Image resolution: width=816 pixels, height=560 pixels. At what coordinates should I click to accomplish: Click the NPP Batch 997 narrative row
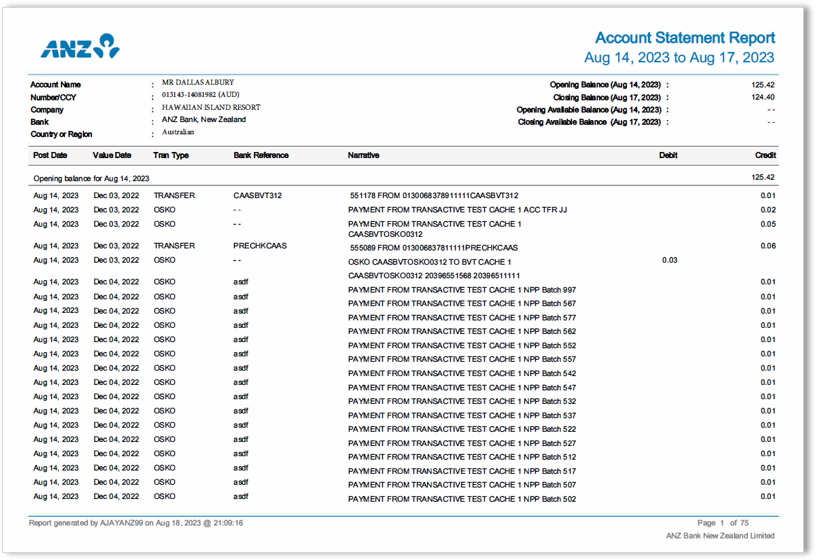tap(461, 290)
